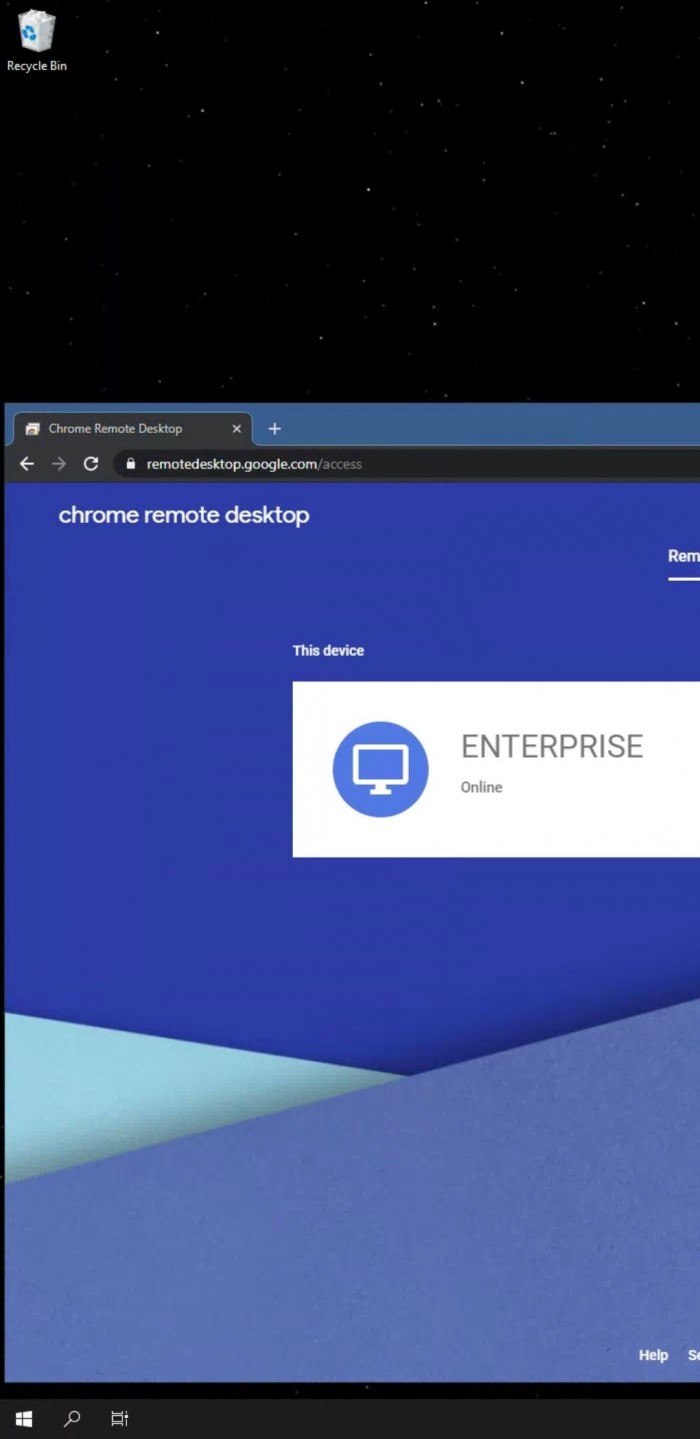Click the Chrome forward arrow

[59, 464]
